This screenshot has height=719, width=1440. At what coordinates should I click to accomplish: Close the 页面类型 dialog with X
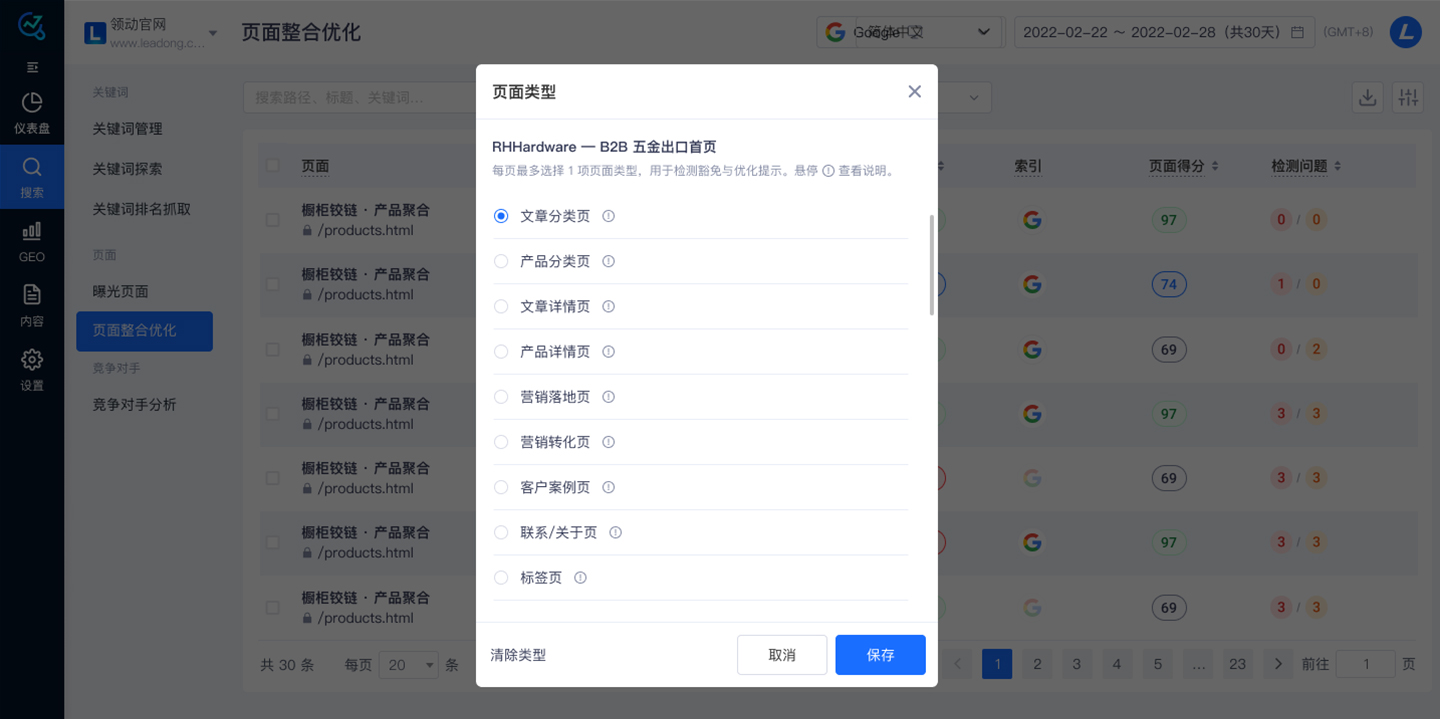pos(914,91)
